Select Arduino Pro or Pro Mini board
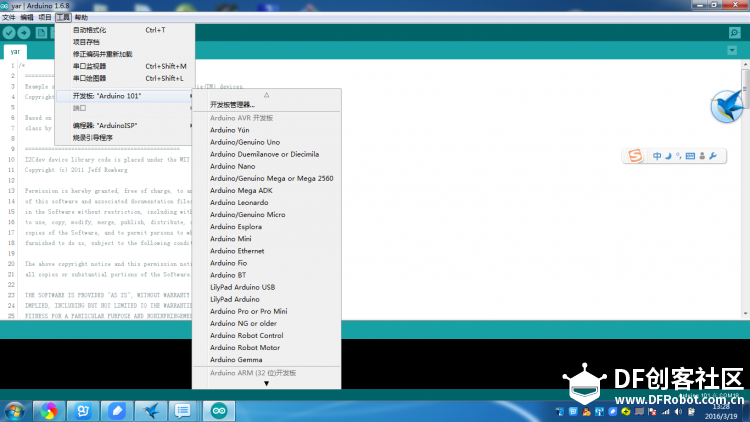The width and height of the screenshot is (750, 422). click(266, 311)
